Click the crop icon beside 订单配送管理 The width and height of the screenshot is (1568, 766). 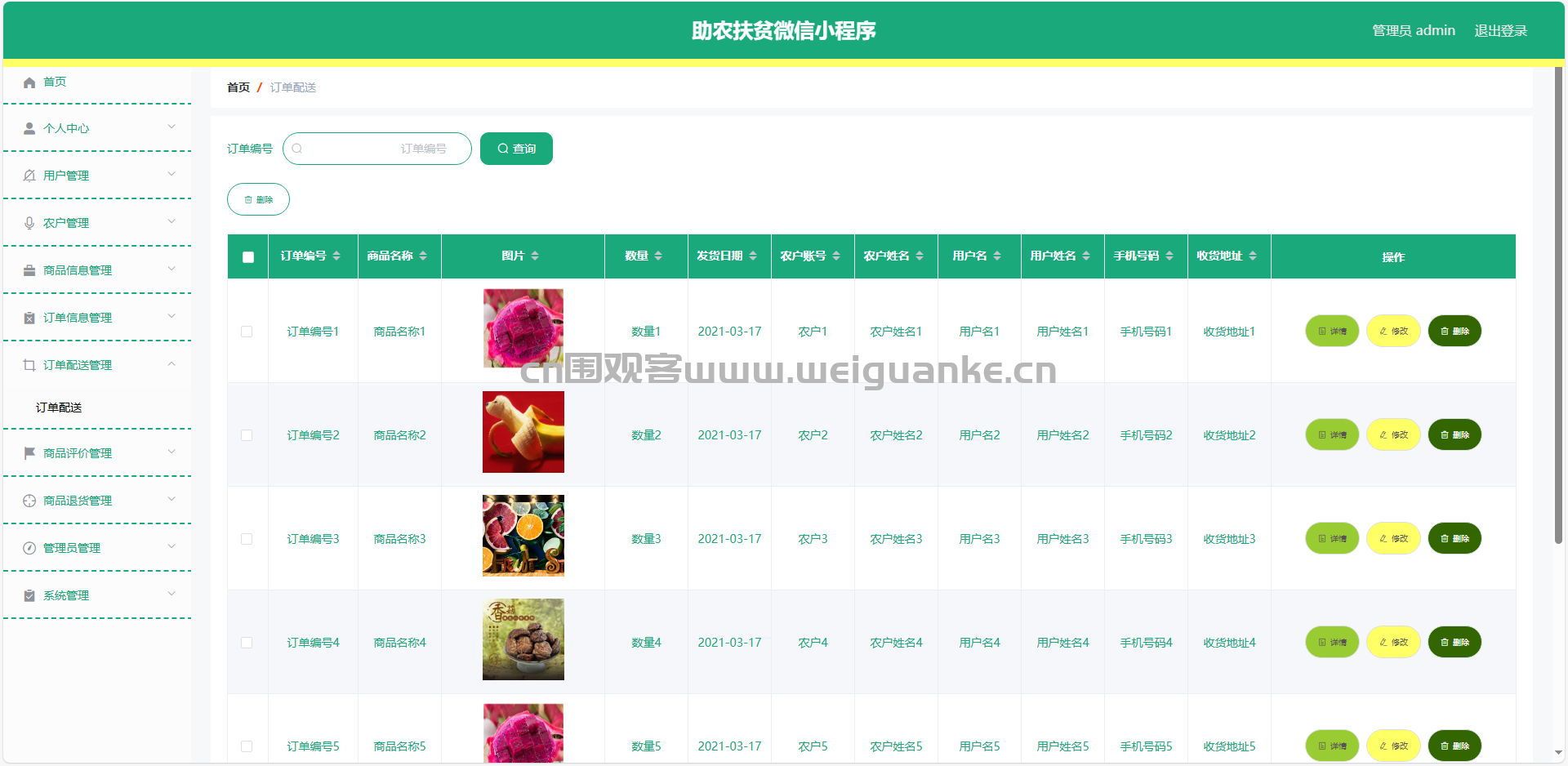tap(29, 365)
